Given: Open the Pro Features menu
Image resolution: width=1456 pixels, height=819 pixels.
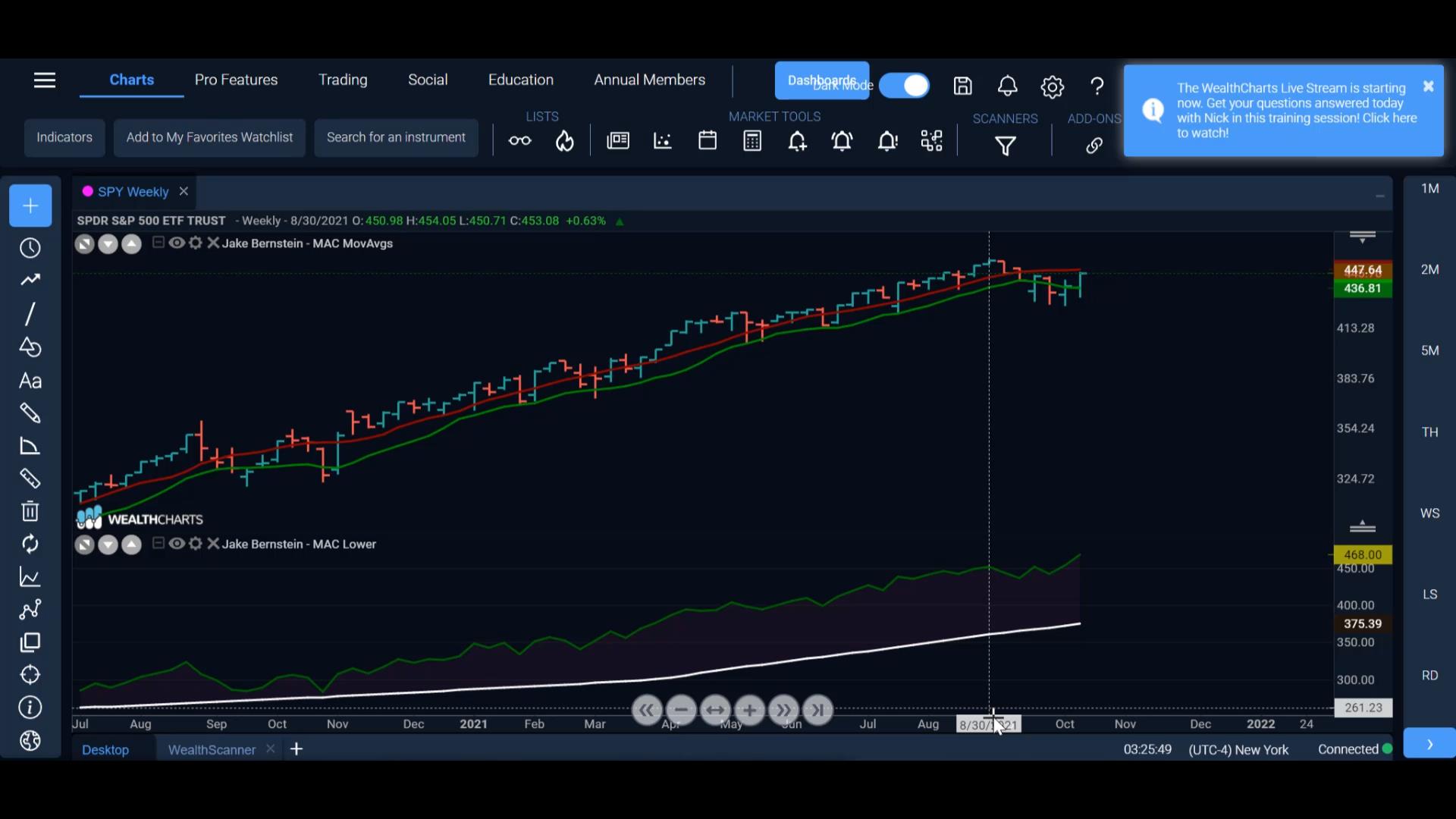Looking at the screenshot, I should (236, 80).
